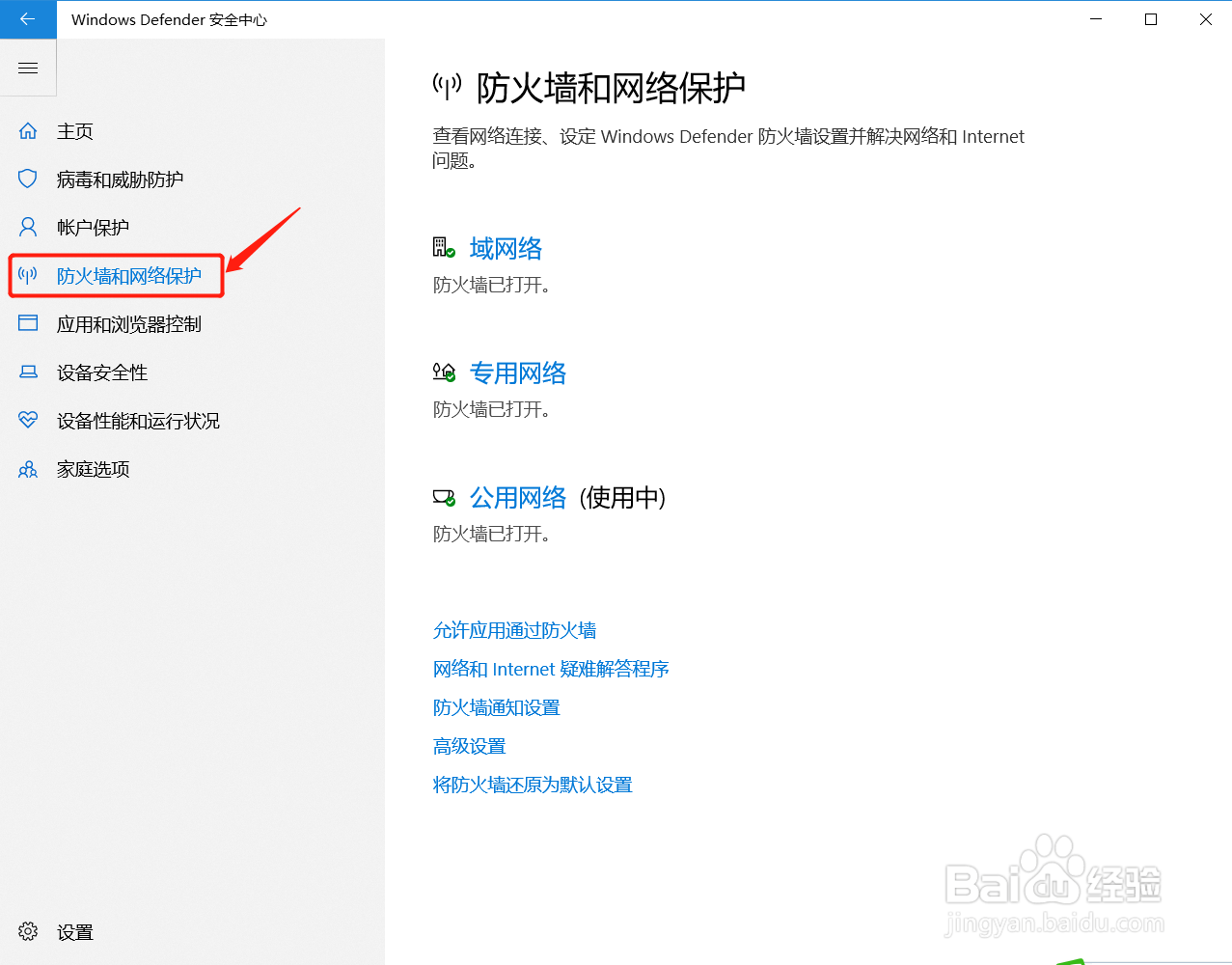Image resolution: width=1232 pixels, height=965 pixels.
Task: Click the domain network building icon
Action: 443,248
